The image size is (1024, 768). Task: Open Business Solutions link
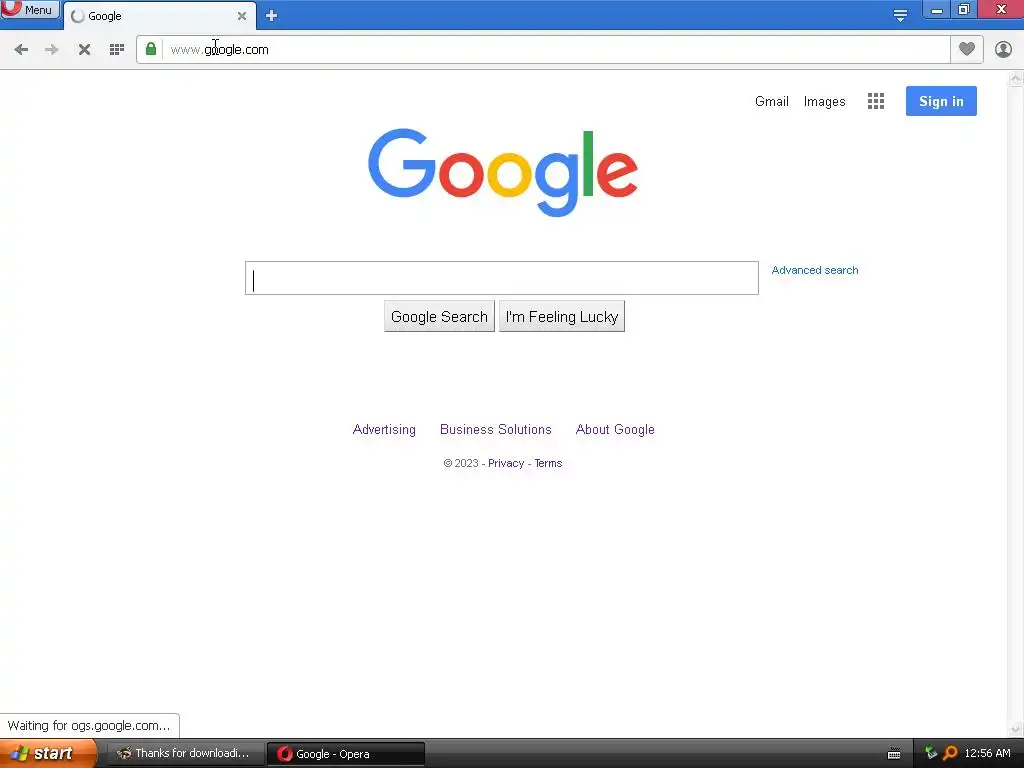(496, 430)
